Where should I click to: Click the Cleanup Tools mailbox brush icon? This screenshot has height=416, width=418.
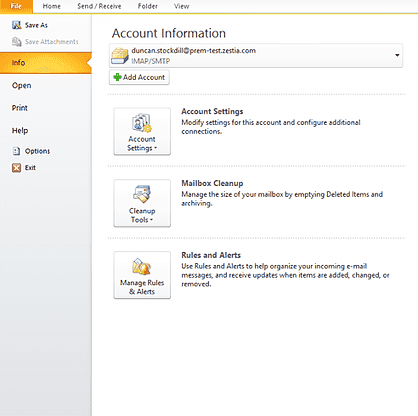[x=142, y=194]
